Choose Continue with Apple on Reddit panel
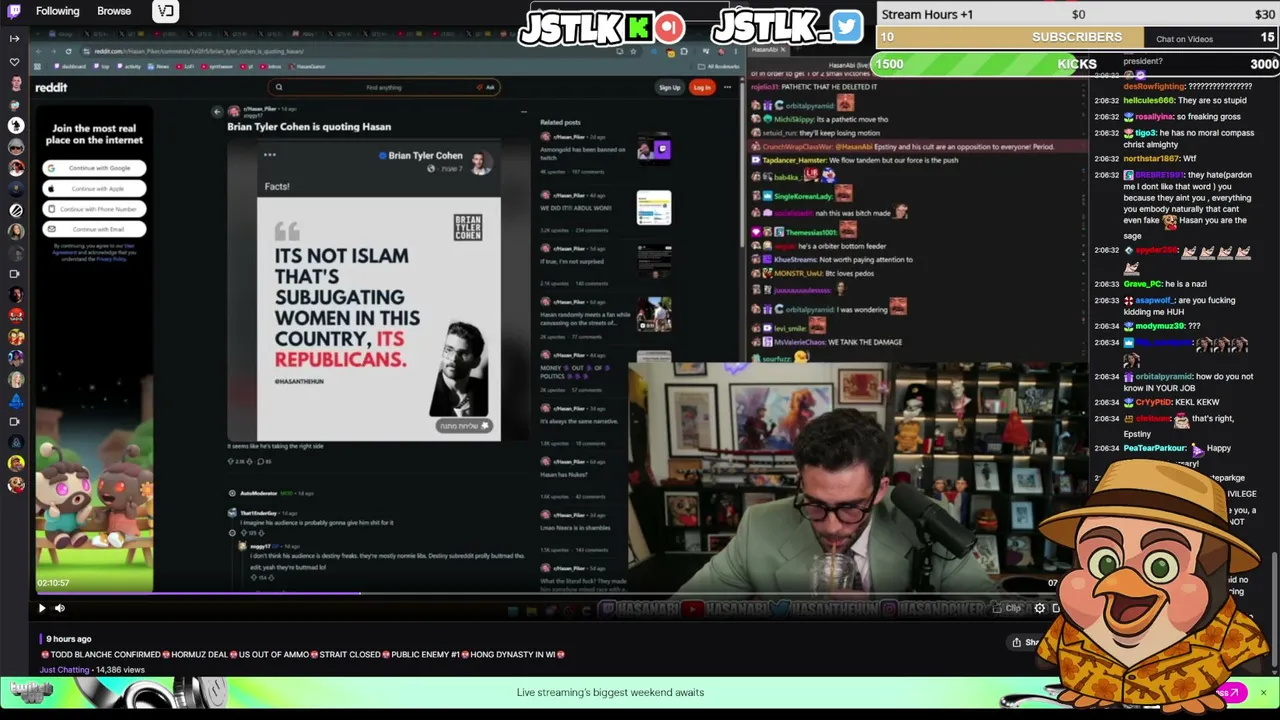This screenshot has height=720, width=1280. pyautogui.click(x=94, y=188)
